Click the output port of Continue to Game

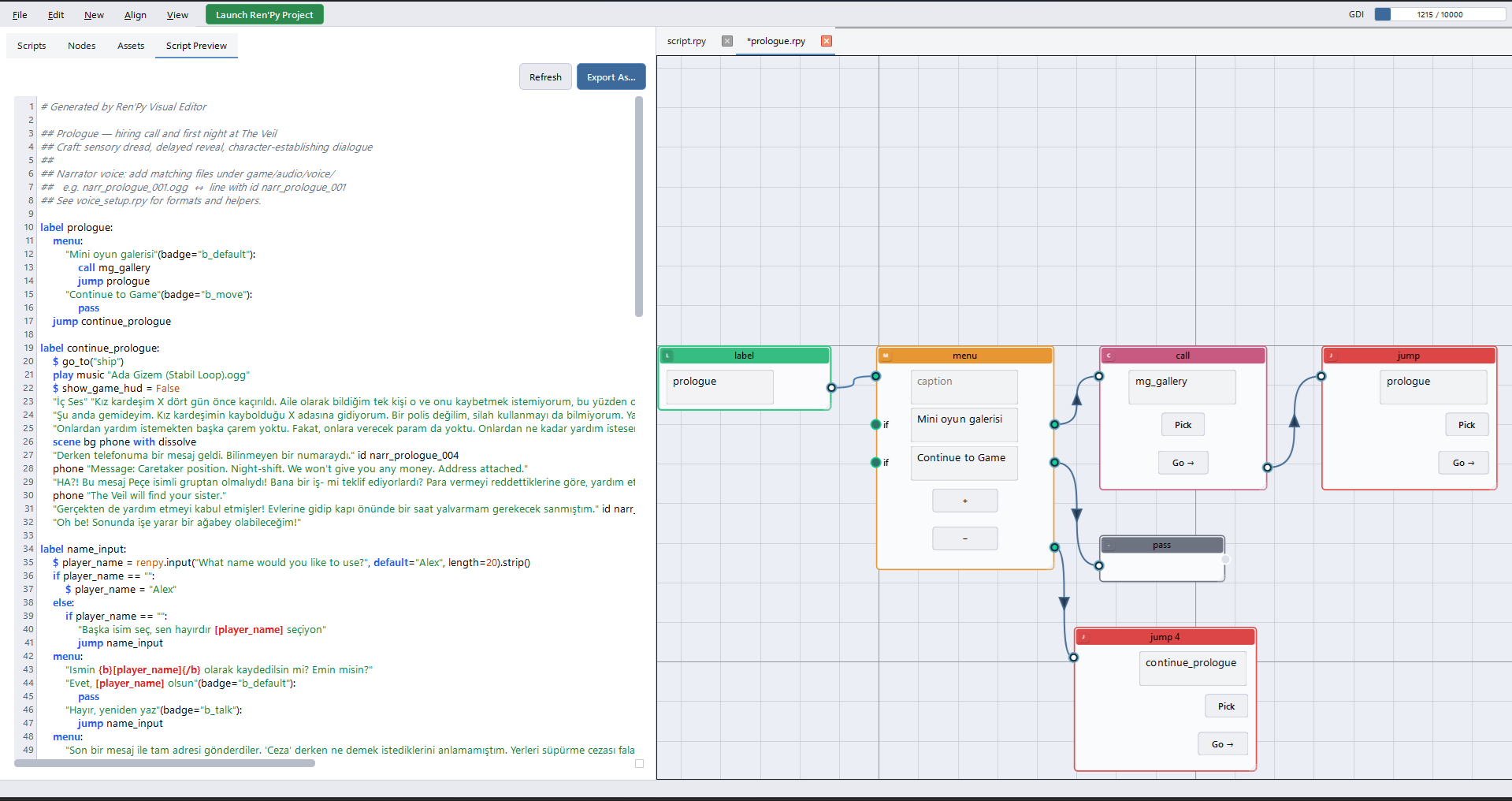click(1054, 462)
